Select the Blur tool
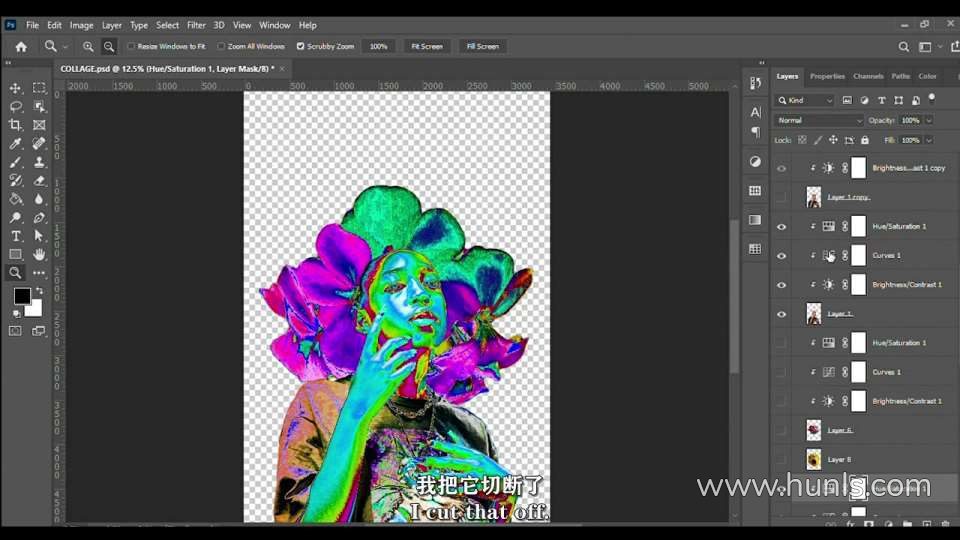960x540 pixels. tap(39, 199)
